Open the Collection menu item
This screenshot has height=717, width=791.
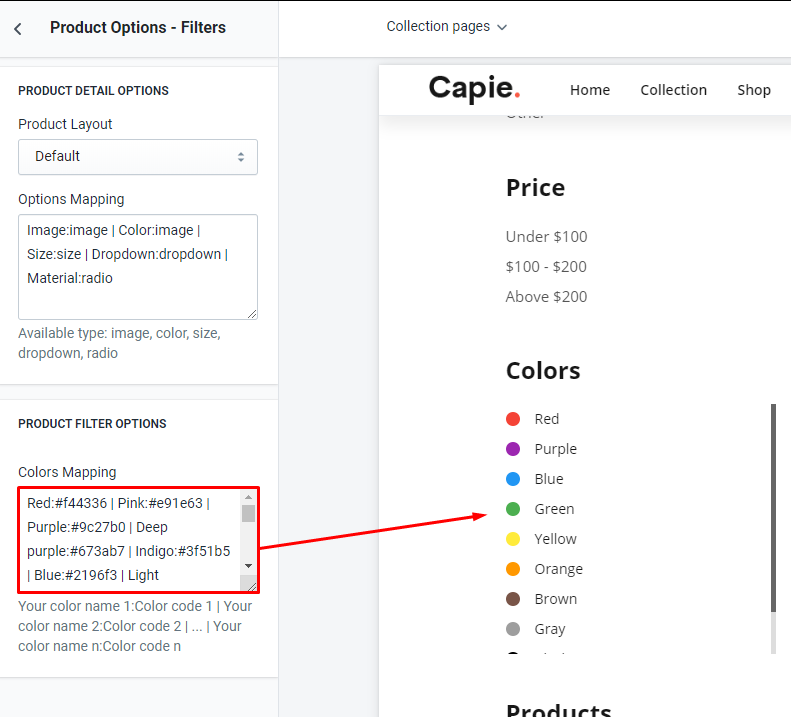coord(673,90)
